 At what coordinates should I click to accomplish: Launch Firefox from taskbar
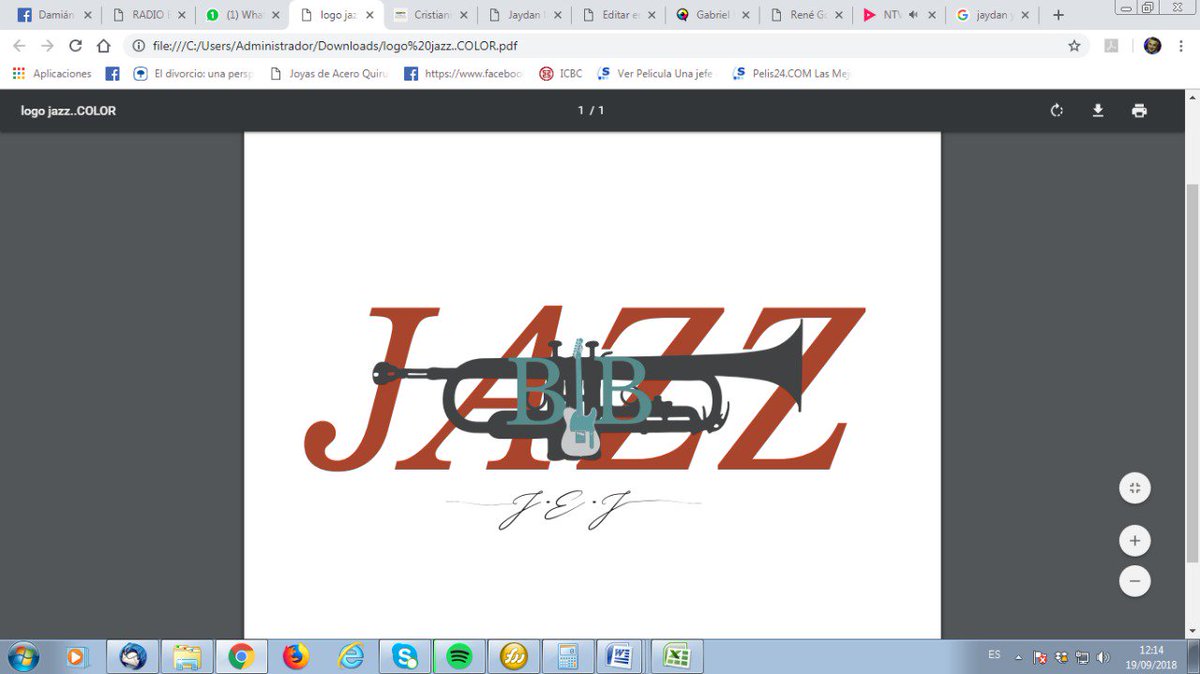pos(295,657)
